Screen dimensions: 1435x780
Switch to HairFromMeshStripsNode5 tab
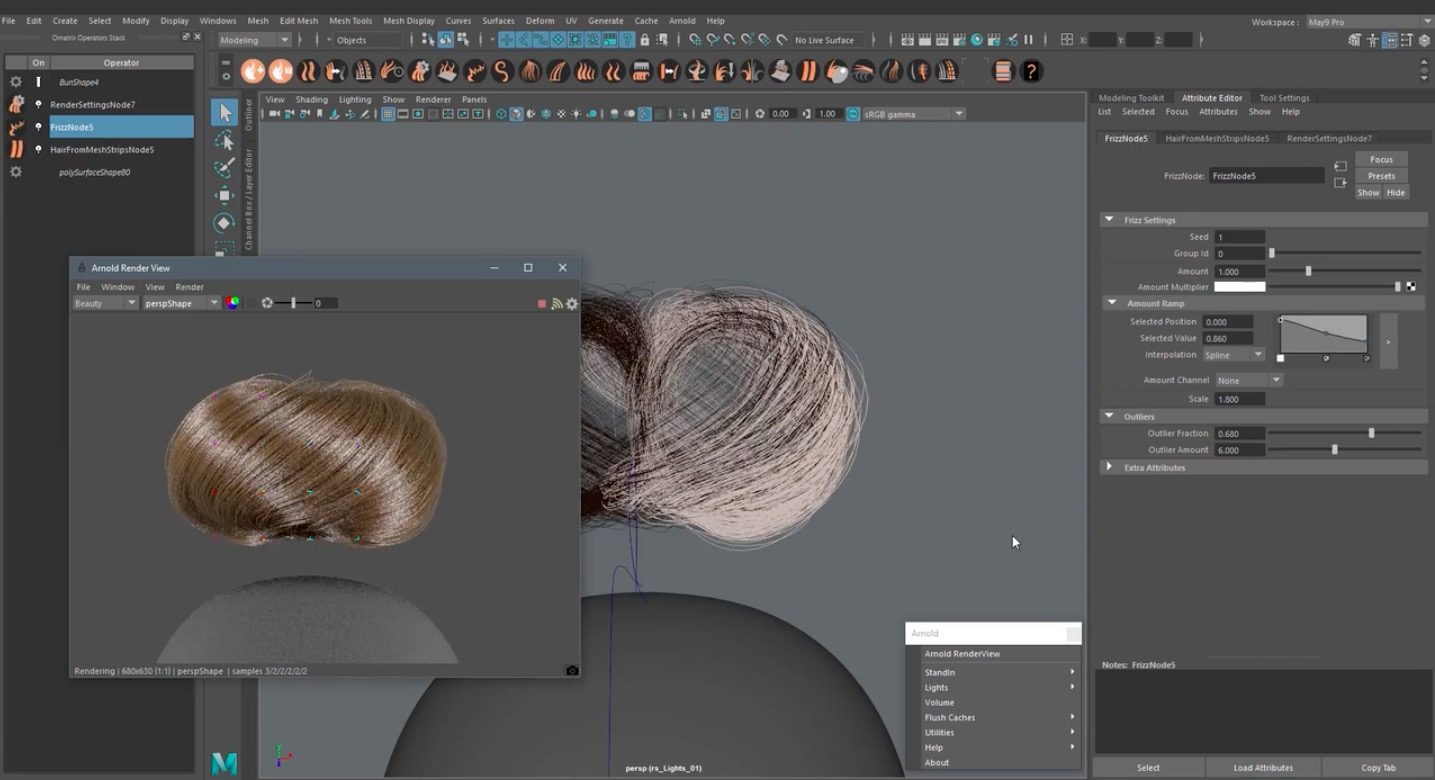click(1217, 138)
